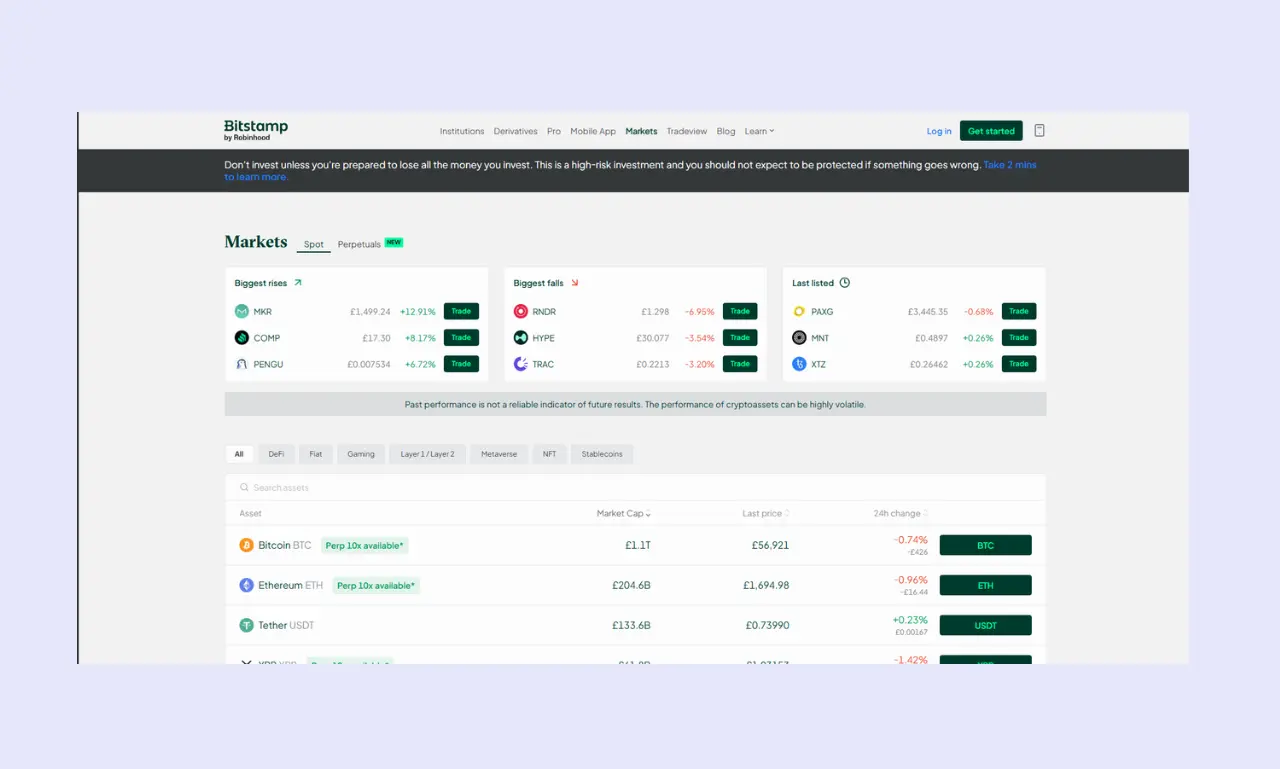Click Trade button for MNT
The image size is (1280, 769).
[1019, 337]
